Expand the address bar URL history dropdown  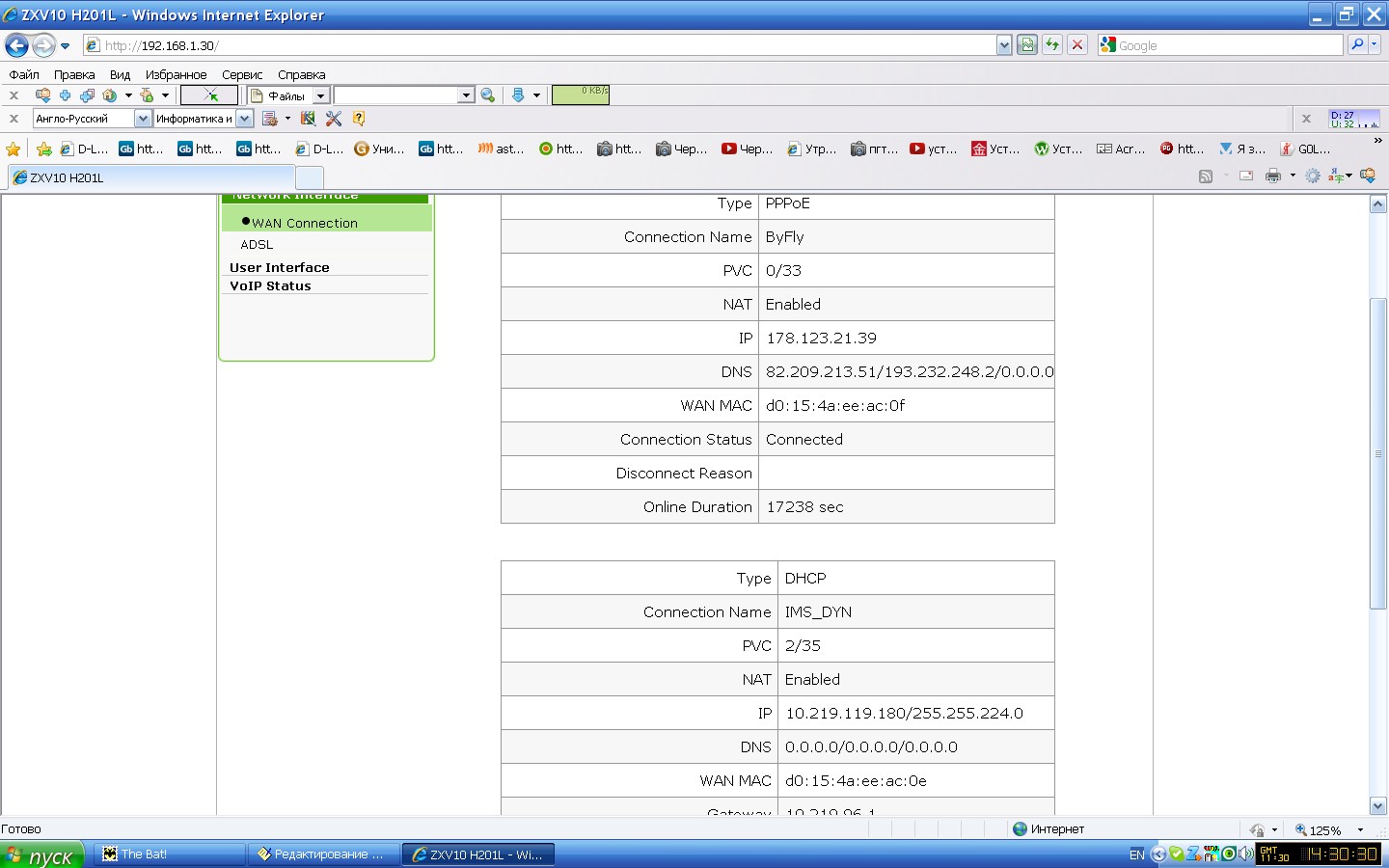pyautogui.click(x=1004, y=45)
